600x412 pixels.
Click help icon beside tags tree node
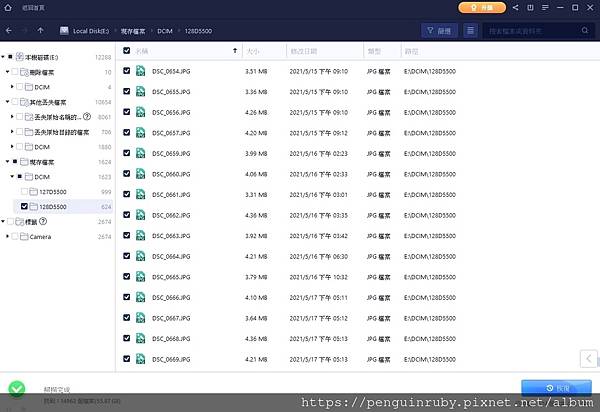43,221
